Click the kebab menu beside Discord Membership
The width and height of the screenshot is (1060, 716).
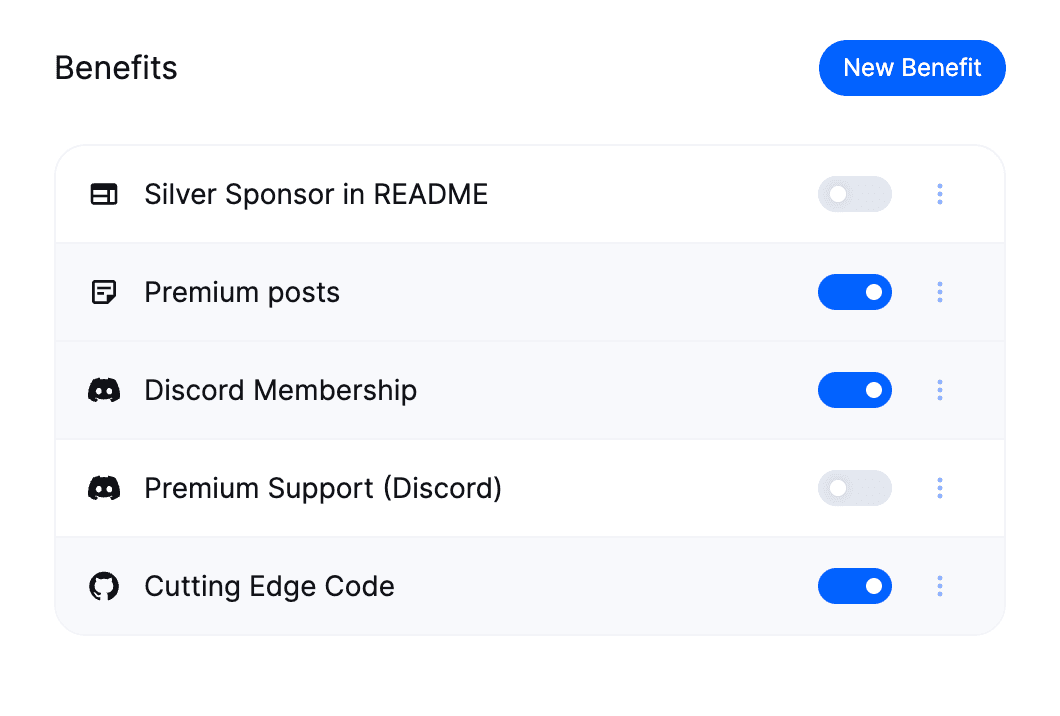tap(940, 390)
